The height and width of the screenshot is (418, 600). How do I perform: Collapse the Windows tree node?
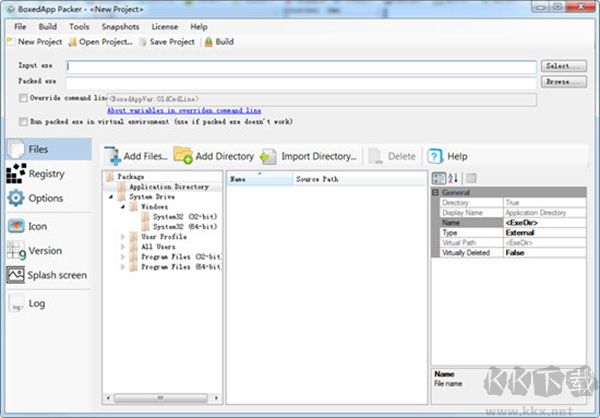tap(123, 207)
